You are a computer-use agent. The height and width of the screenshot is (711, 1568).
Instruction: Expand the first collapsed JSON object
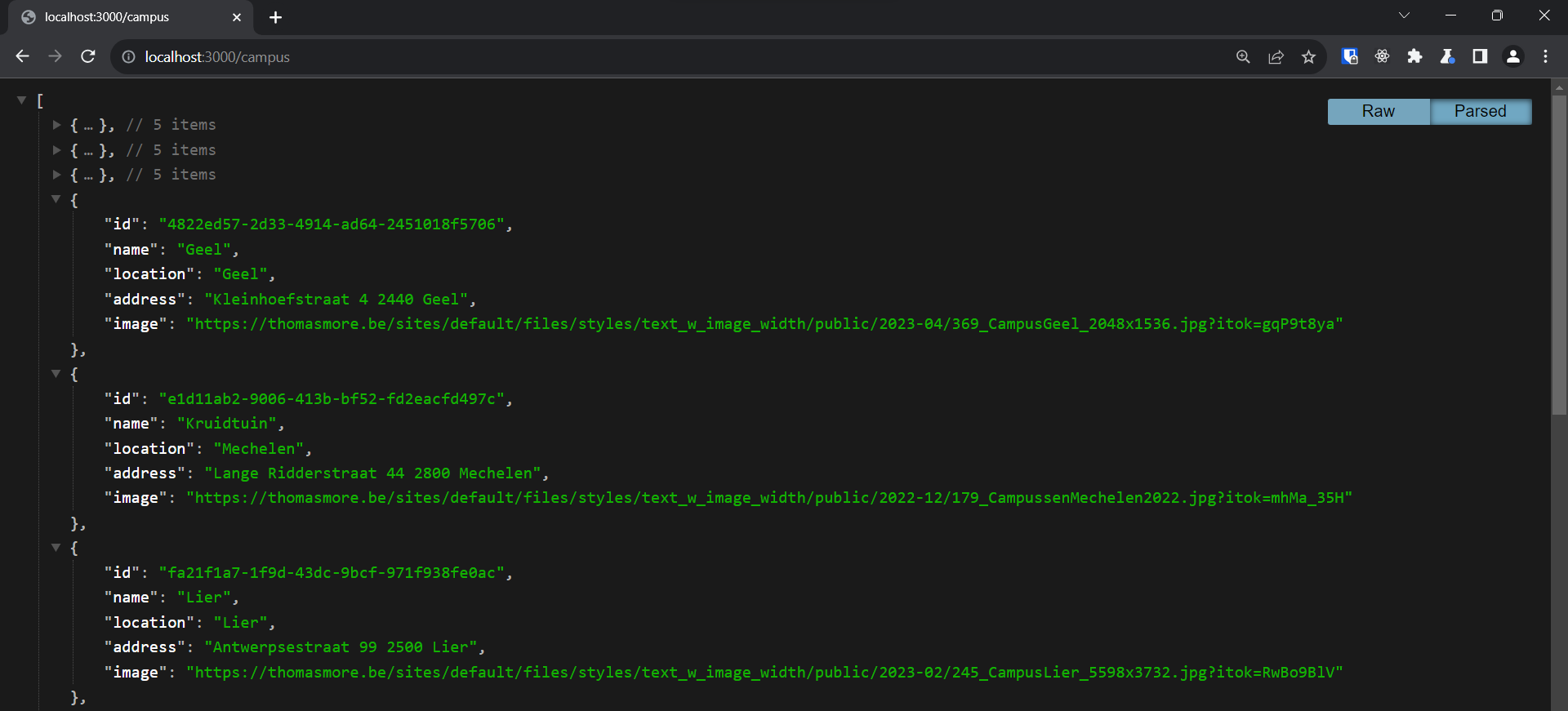(x=56, y=125)
